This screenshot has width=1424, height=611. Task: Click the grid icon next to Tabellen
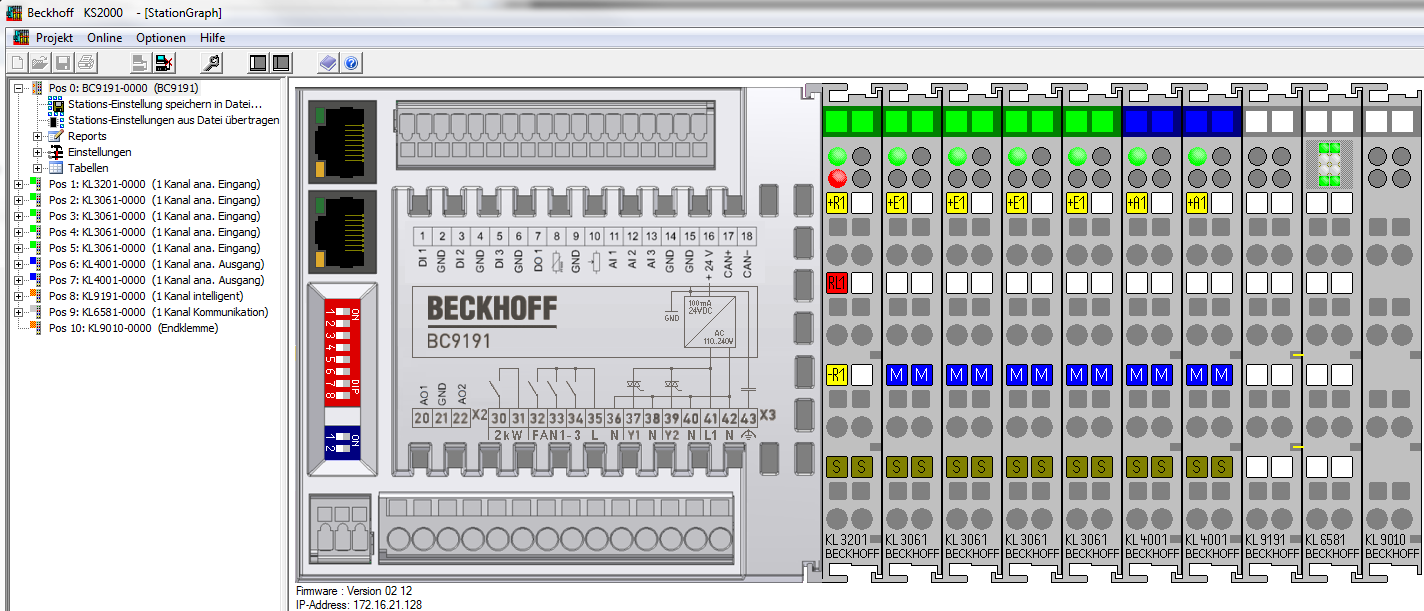[x=56, y=168]
